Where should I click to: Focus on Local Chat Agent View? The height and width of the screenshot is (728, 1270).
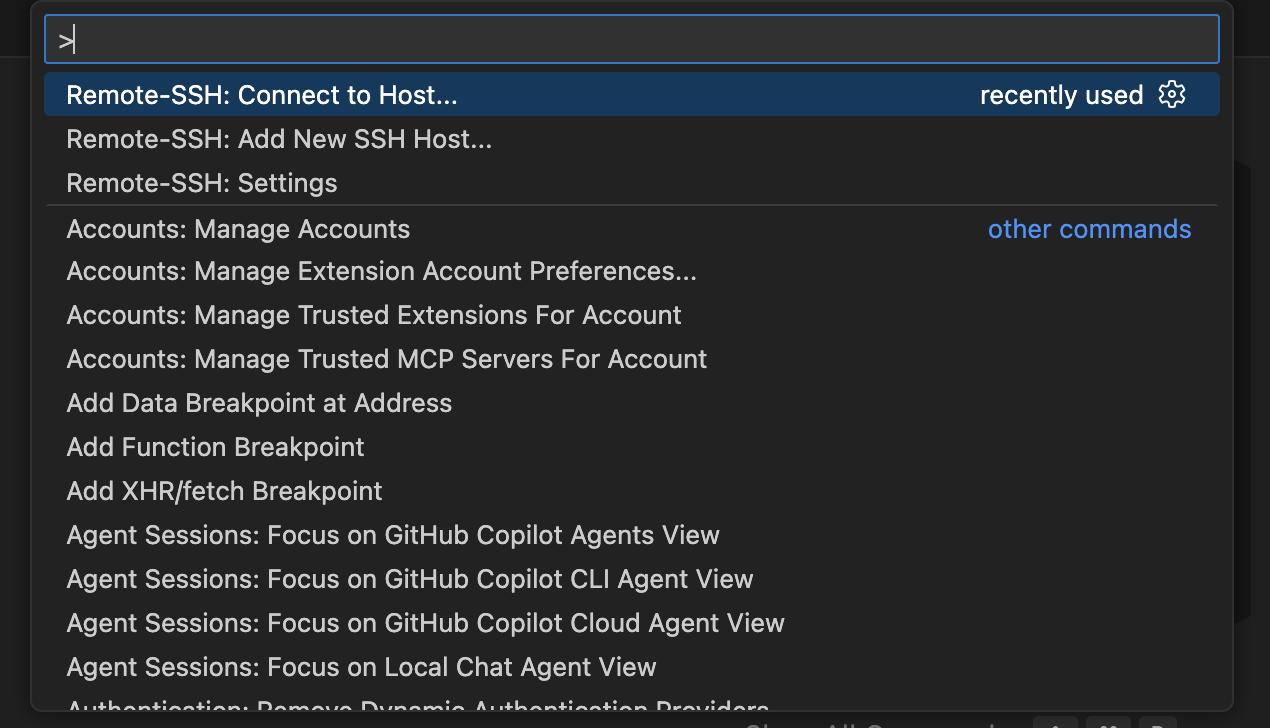coord(361,667)
